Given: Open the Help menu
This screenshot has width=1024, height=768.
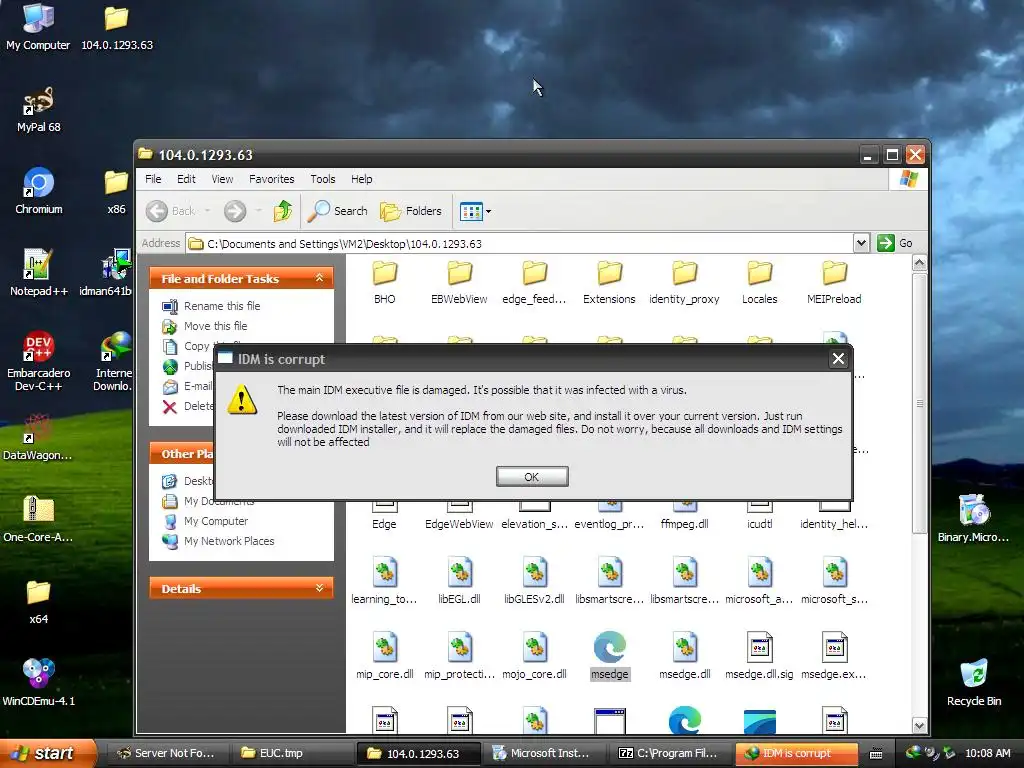Looking at the screenshot, I should [x=361, y=179].
